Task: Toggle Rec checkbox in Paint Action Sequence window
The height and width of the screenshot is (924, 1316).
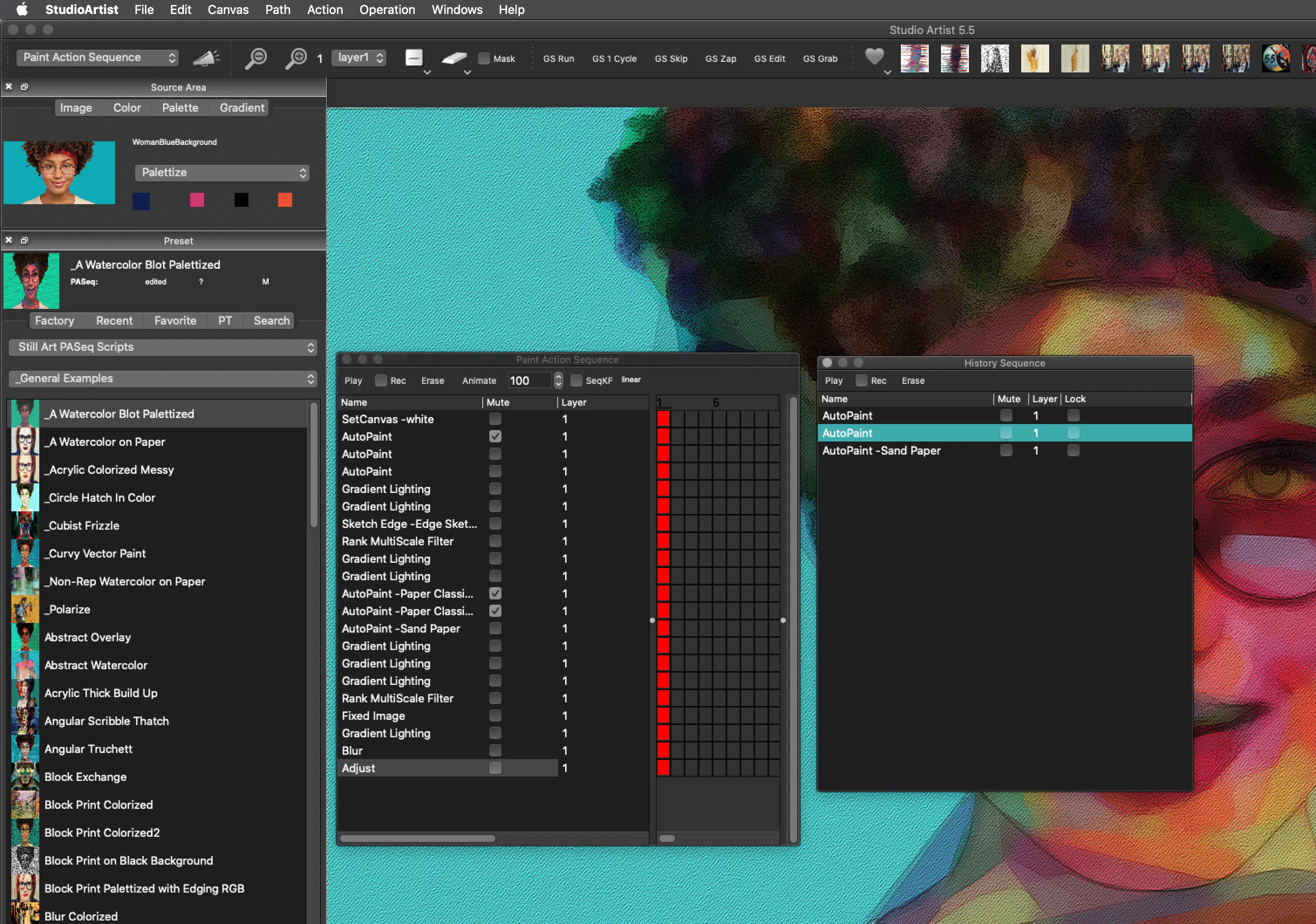Action: [x=381, y=380]
